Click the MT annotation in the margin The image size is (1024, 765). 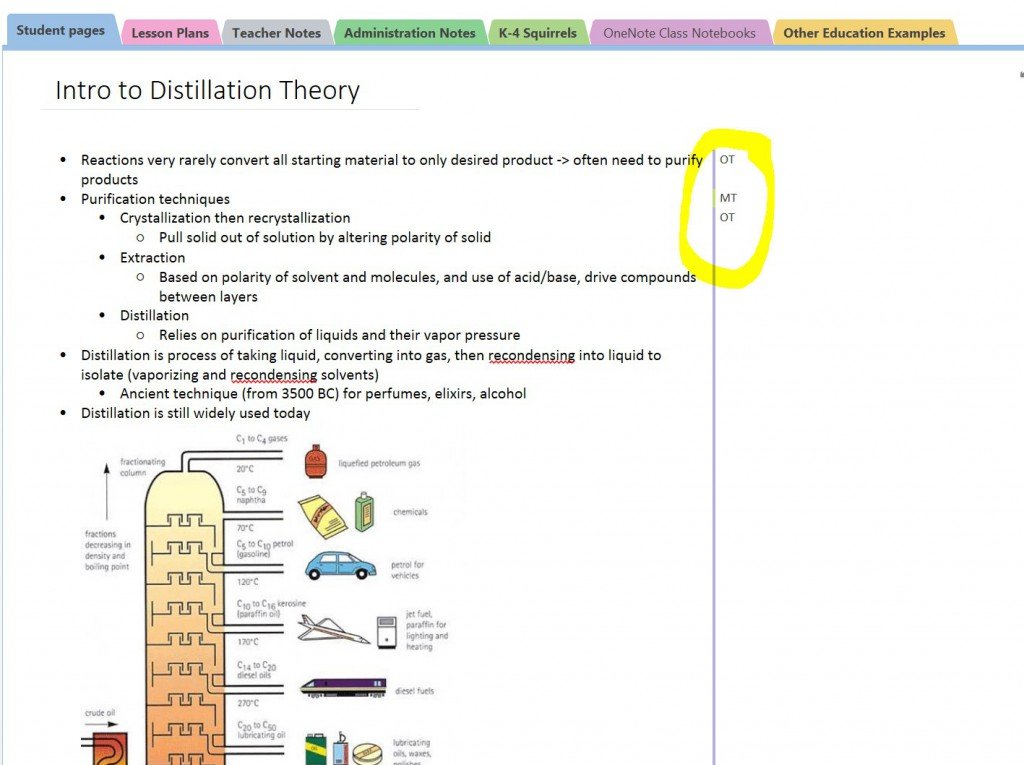(x=728, y=198)
